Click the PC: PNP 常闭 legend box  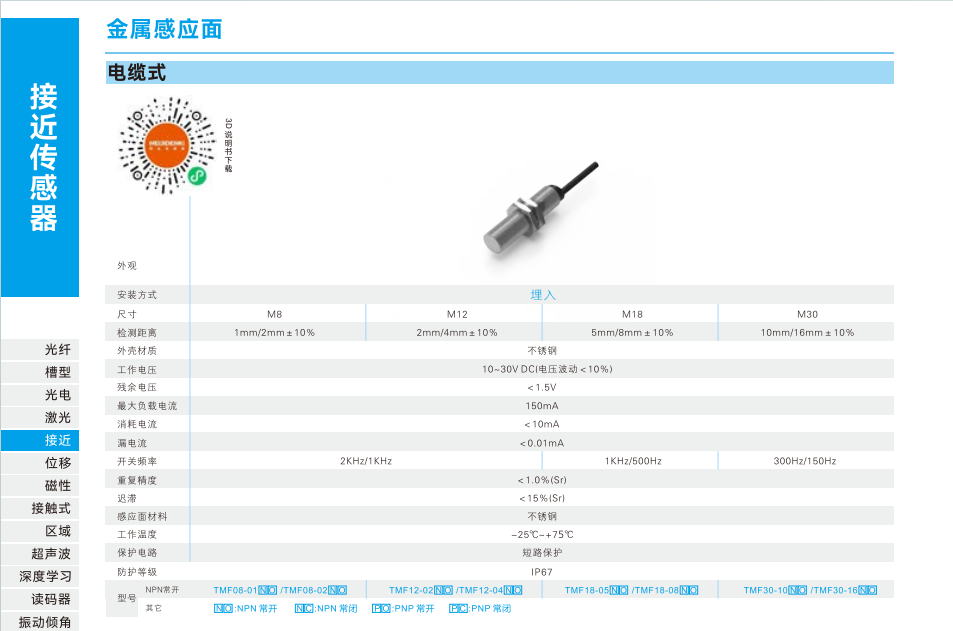pos(458,608)
